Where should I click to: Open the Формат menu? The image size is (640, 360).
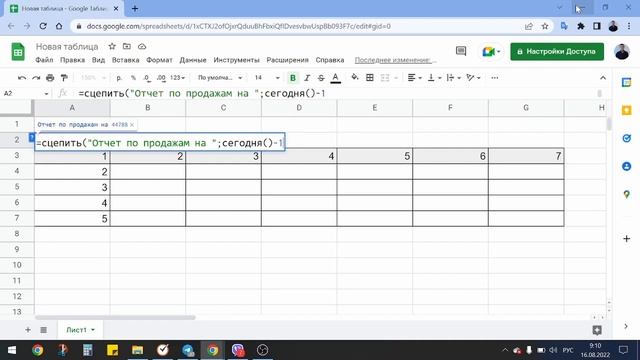tap(159, 60)
